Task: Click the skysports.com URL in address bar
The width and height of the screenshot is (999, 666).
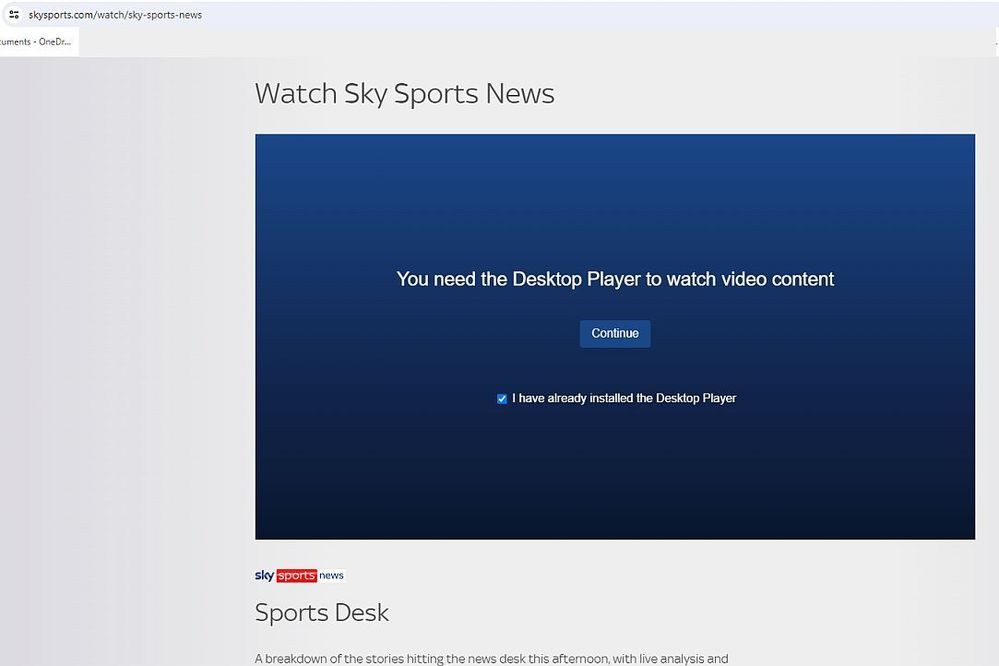Action: coord(115,15)
